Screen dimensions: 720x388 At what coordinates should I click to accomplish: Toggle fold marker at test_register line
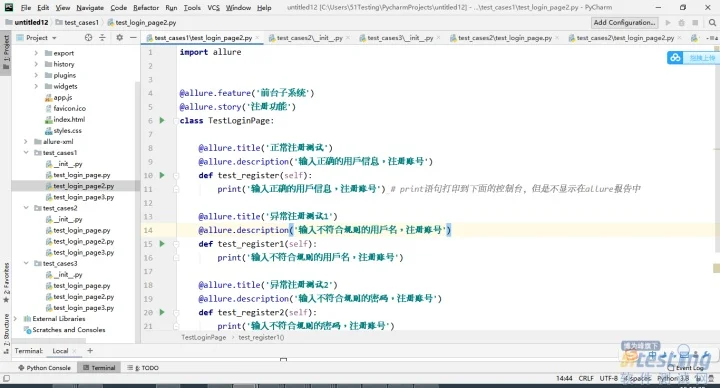(176, 175)
